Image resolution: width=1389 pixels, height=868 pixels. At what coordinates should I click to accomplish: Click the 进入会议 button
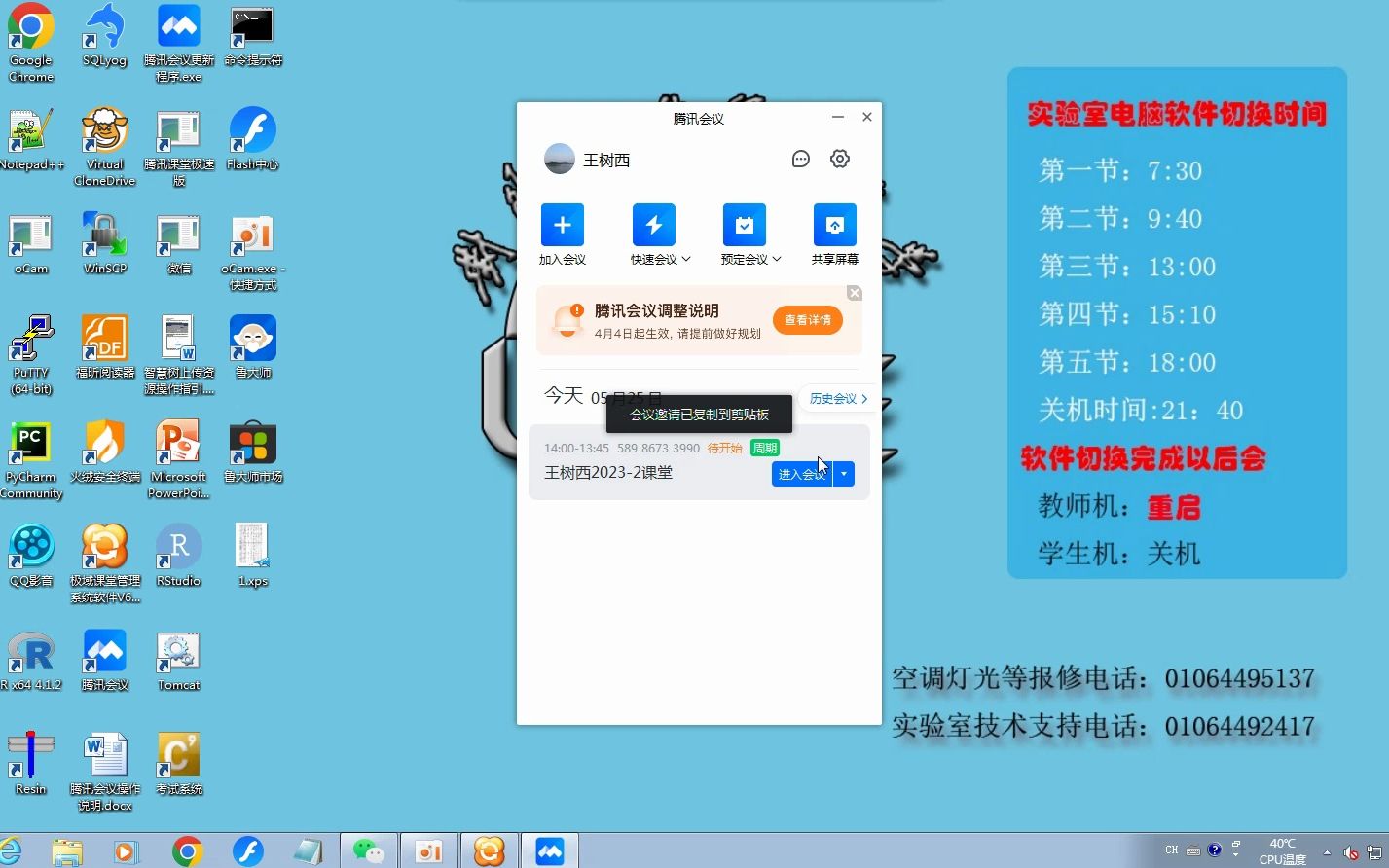(x=802, y=474)
